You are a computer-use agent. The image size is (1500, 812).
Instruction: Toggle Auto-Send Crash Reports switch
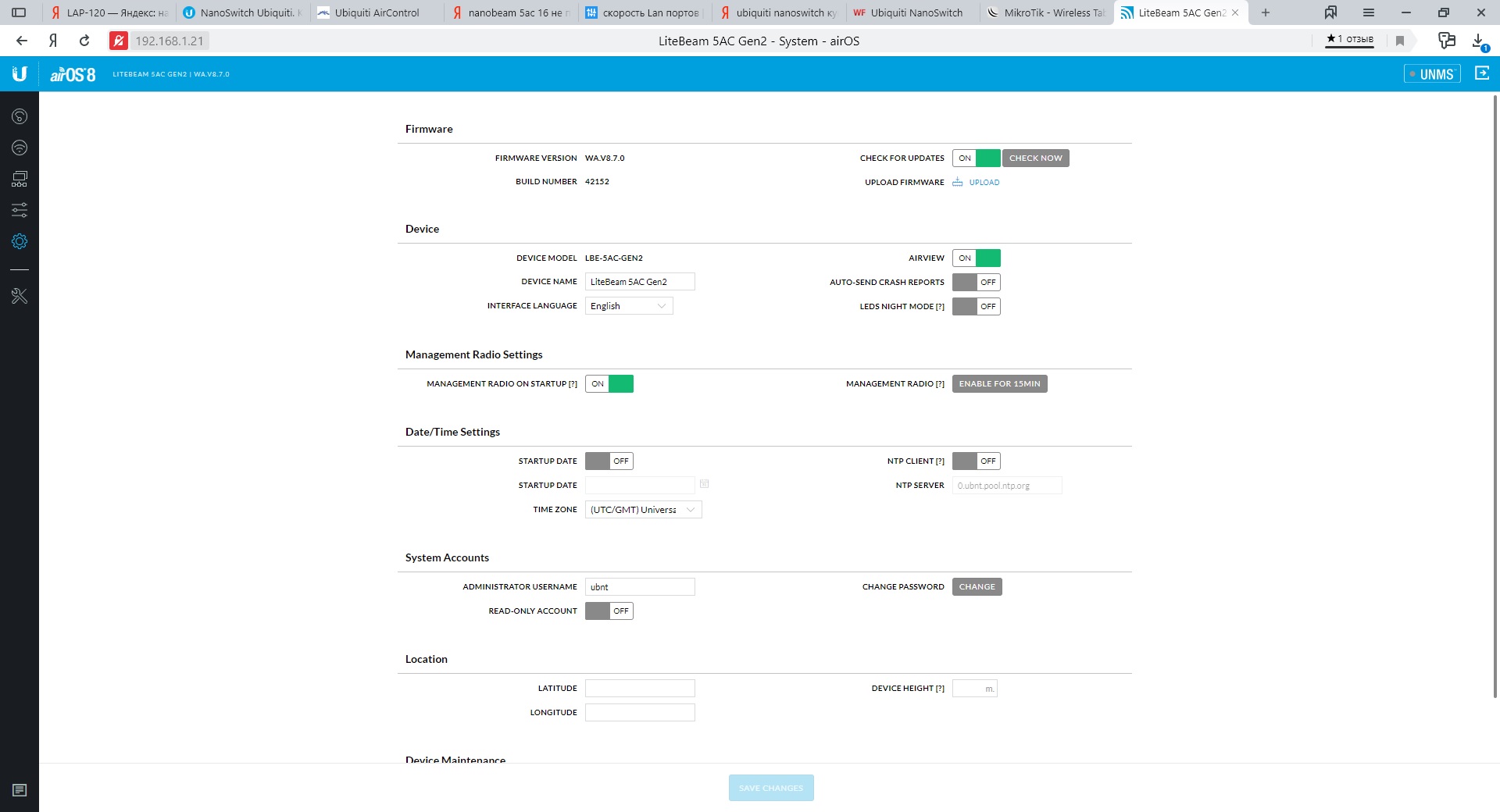976,283
